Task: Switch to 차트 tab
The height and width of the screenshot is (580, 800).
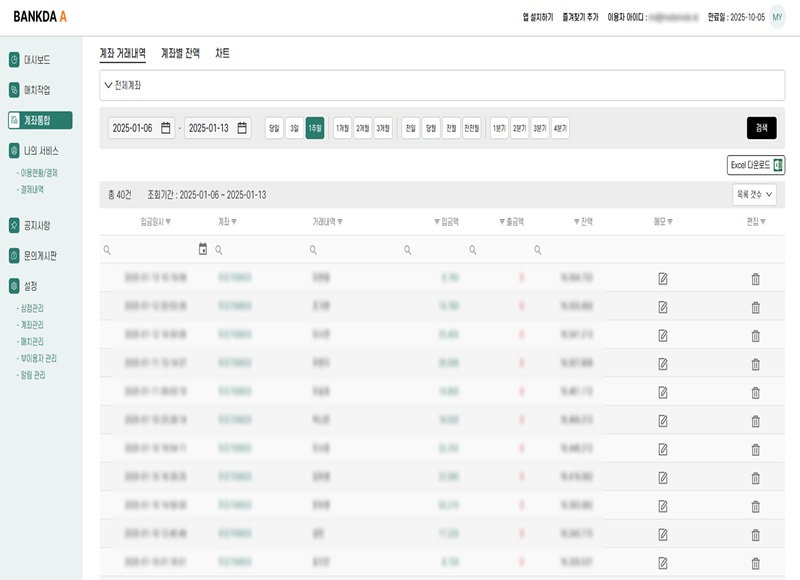Action: 222,53
